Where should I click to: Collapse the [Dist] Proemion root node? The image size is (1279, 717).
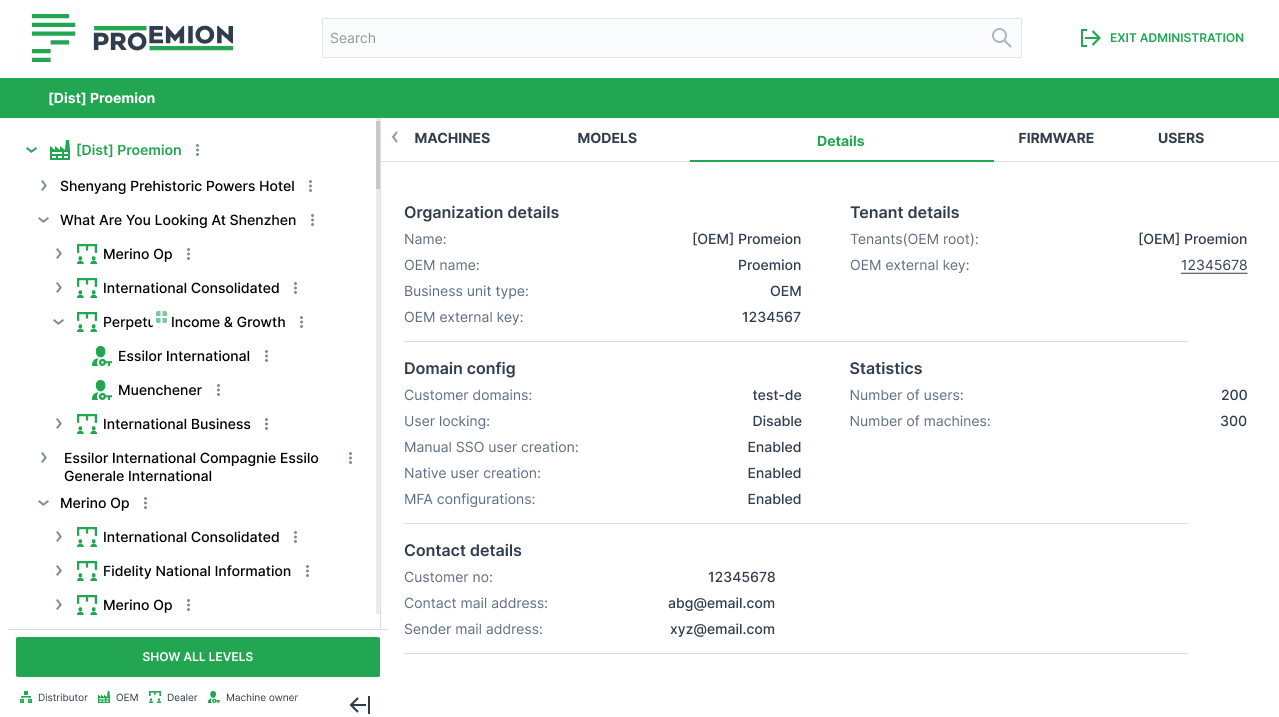point(32,150)
